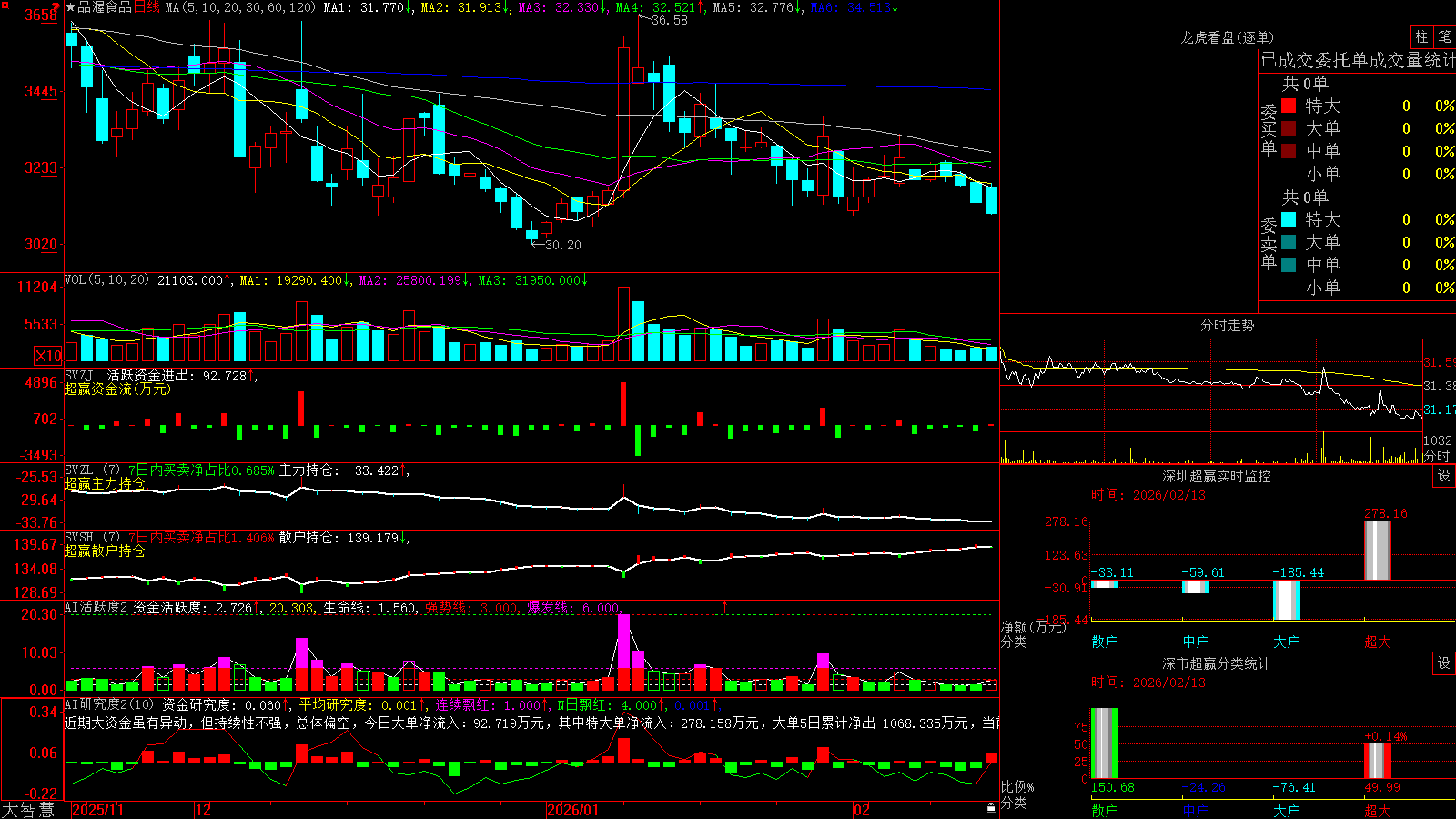Viewport: 1456px width, 819px height.
Task: Click the lock icon at chart bottom right
Action: 992,808
